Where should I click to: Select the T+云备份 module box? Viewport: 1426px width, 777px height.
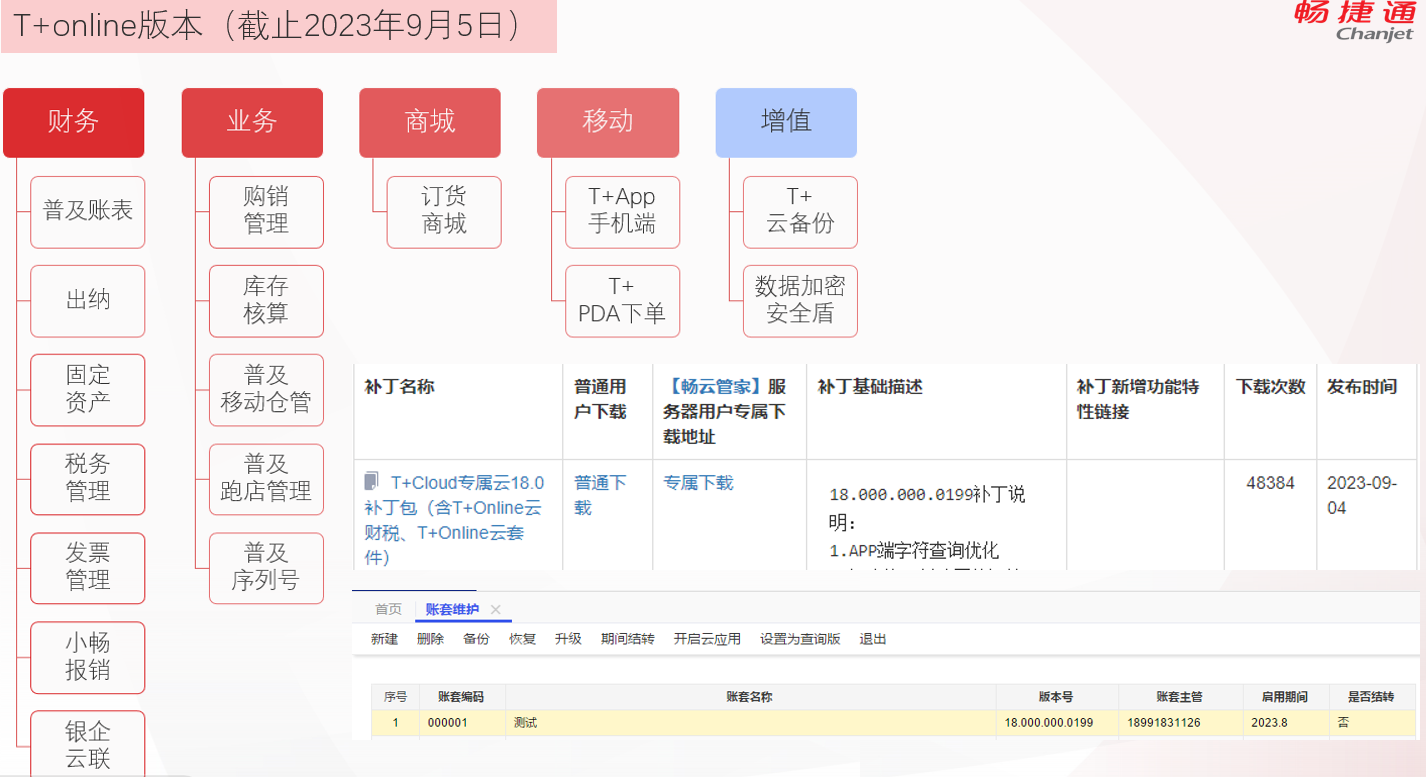800,212
